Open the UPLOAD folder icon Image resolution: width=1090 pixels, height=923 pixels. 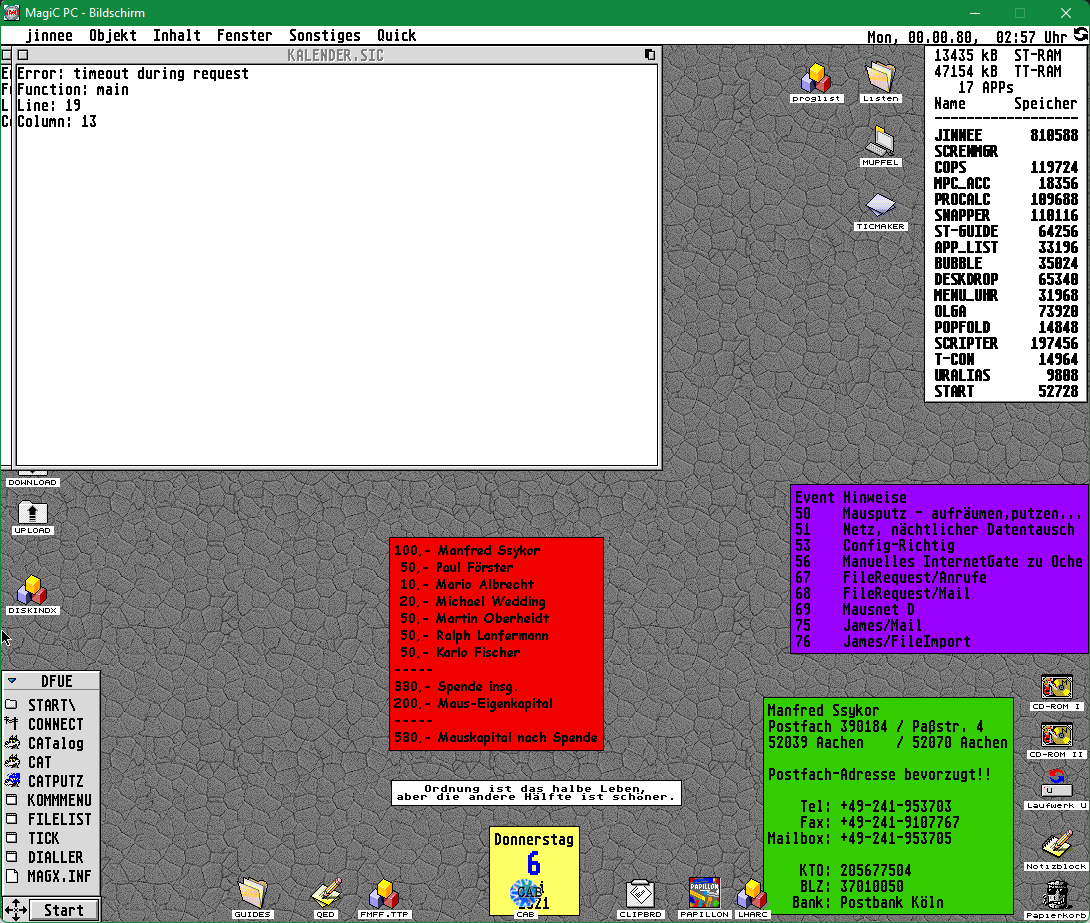[32, 515]
